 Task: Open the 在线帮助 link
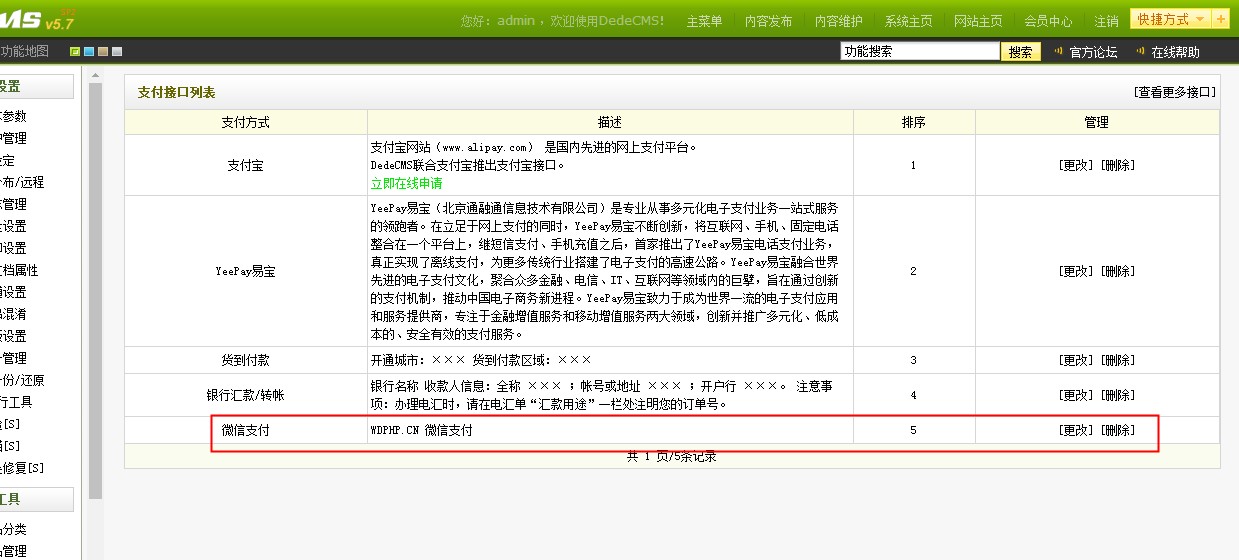click(1174, 52)
